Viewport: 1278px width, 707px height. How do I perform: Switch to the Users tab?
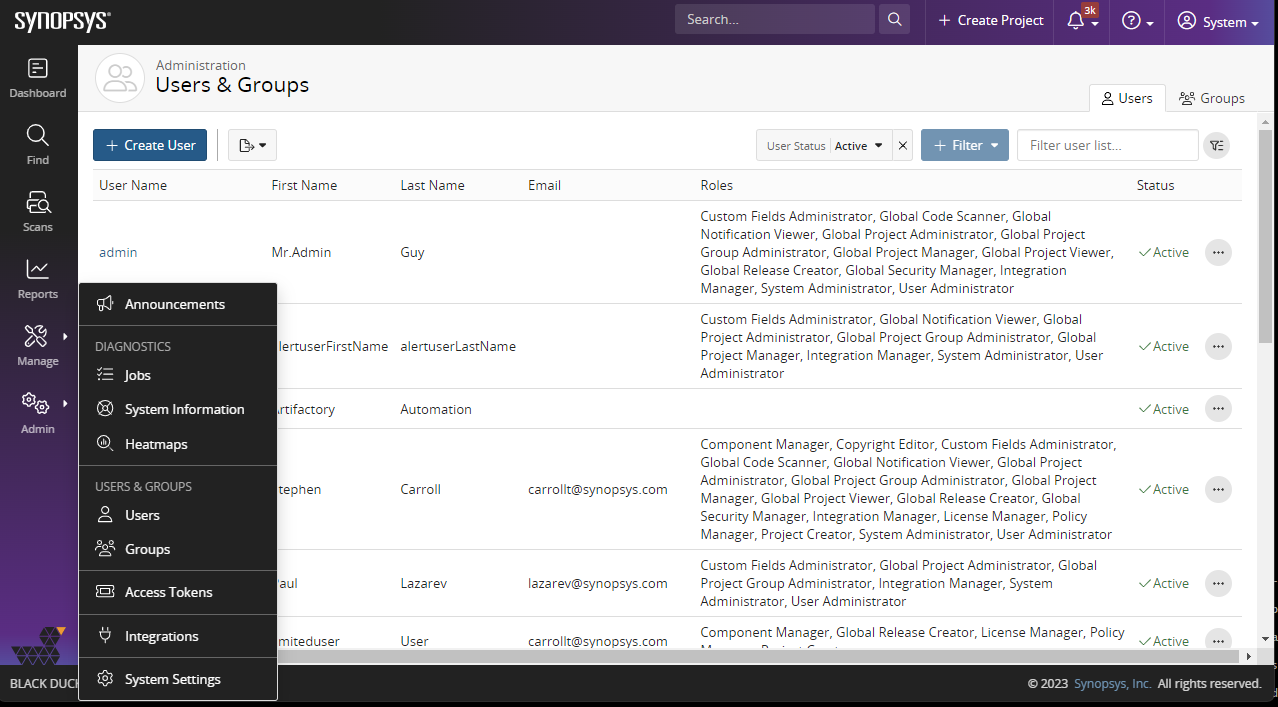(x=1127, y=98)
